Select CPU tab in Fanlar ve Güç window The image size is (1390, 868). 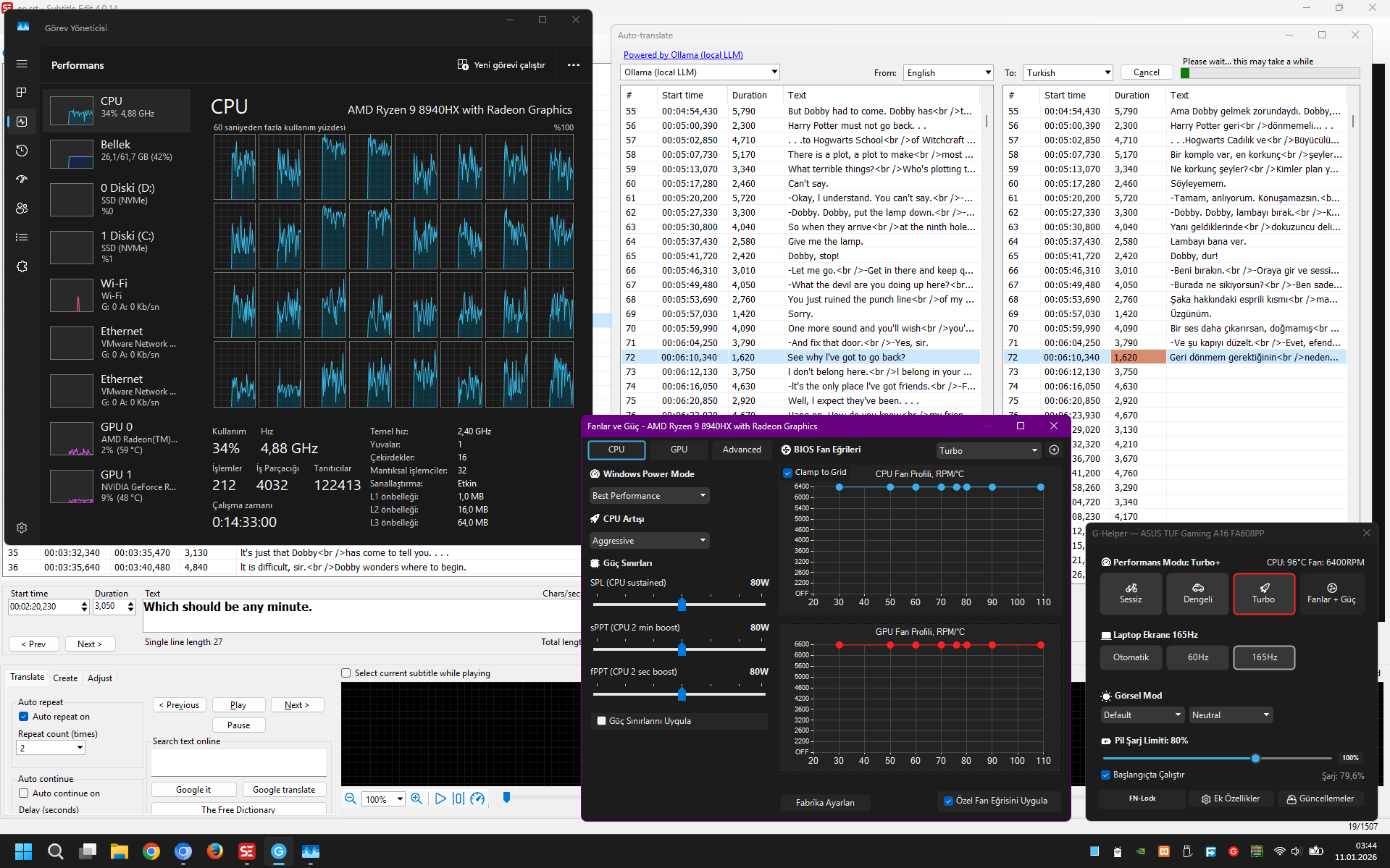pos(616,450)
